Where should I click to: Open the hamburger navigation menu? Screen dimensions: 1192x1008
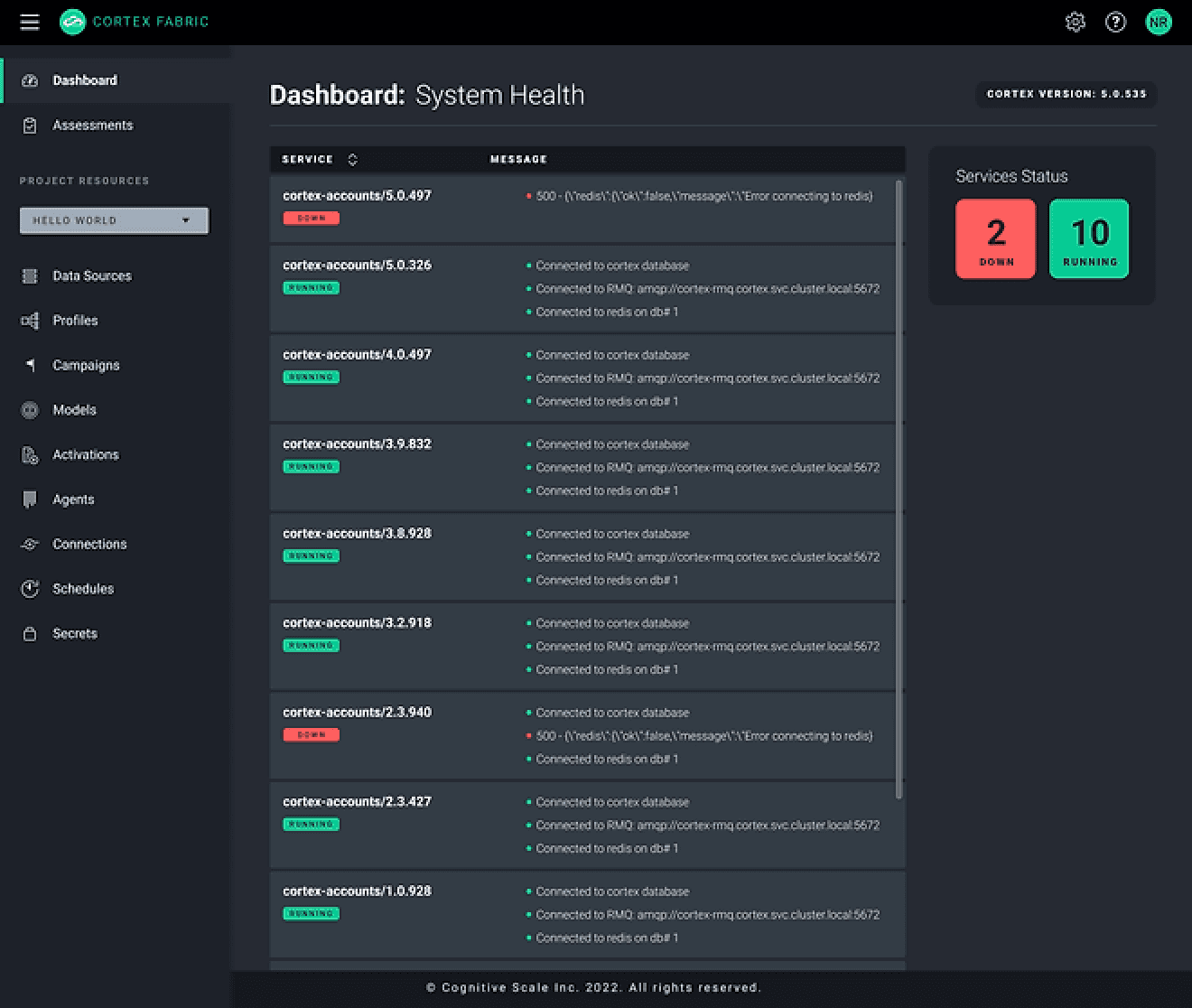(30, 22)
